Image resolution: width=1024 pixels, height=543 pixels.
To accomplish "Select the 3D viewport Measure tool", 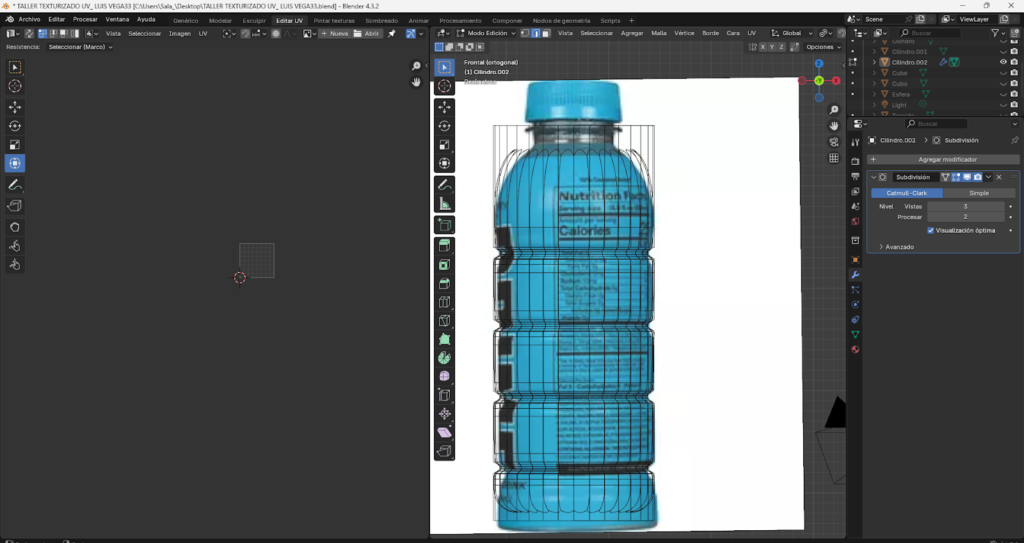I will [x=444, y=203].
